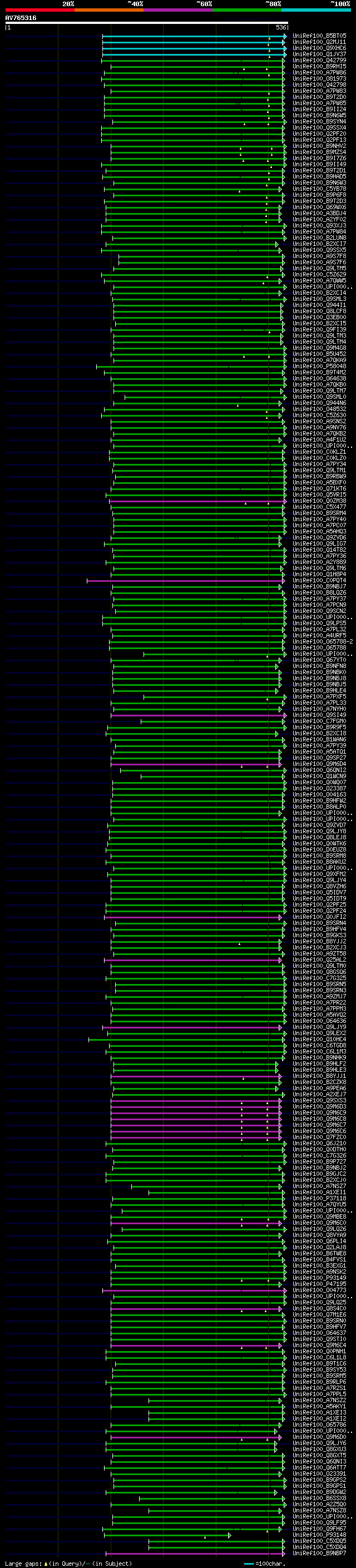Click the white query sequence bar

(x=147, y=23)
